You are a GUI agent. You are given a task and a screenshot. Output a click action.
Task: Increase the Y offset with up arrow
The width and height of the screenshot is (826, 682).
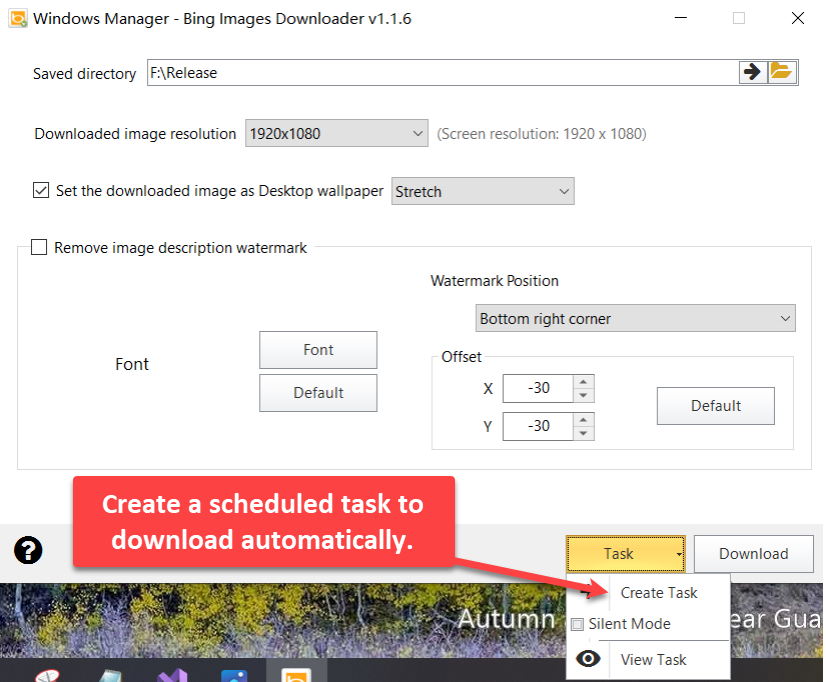[x=583, y=420]
